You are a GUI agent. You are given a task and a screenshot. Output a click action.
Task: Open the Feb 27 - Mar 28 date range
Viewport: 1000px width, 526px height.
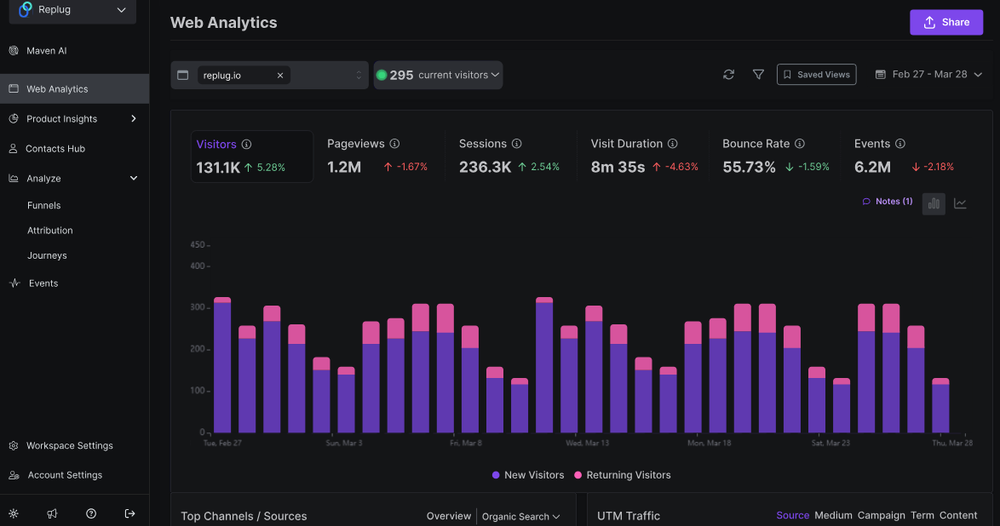pos(929,75)
